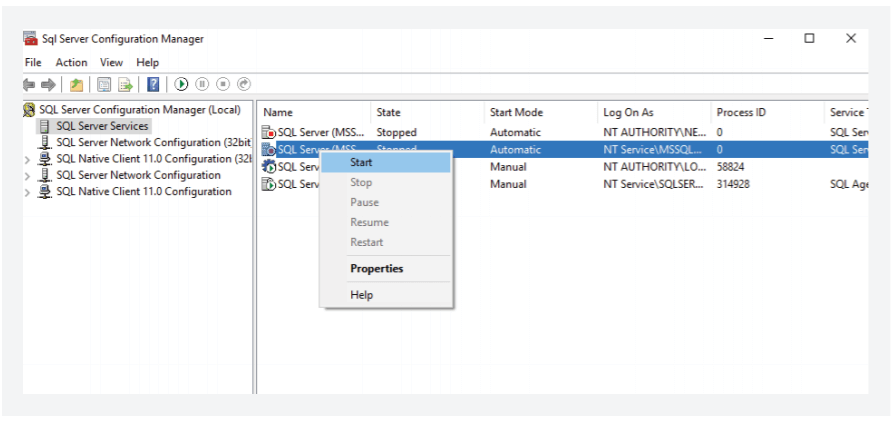
Task: Click the Back arrow in the toolbar
Action: click(x=29, y=84)
